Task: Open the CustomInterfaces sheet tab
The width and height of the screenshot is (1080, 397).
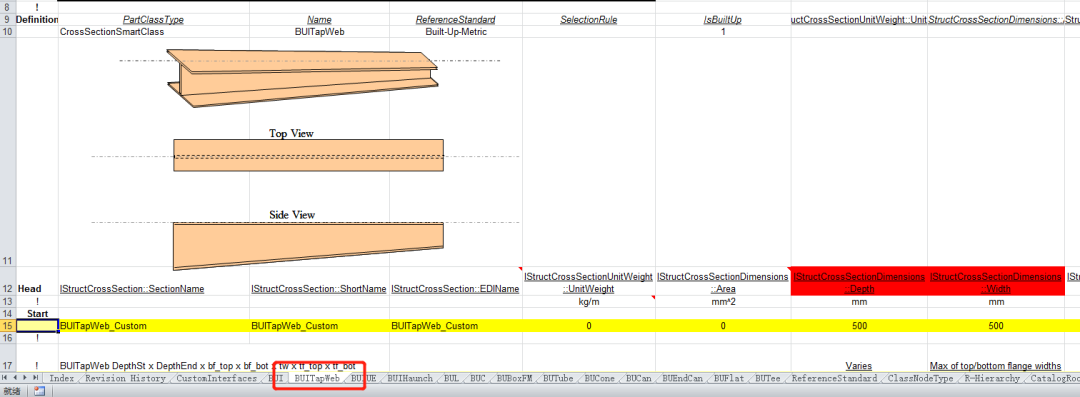Action: pyautogui.click(x=216, y=378)
